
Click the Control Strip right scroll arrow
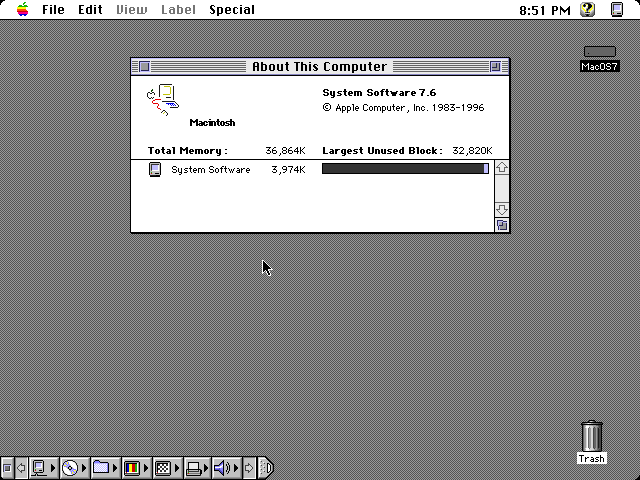(x=249, y=468)
